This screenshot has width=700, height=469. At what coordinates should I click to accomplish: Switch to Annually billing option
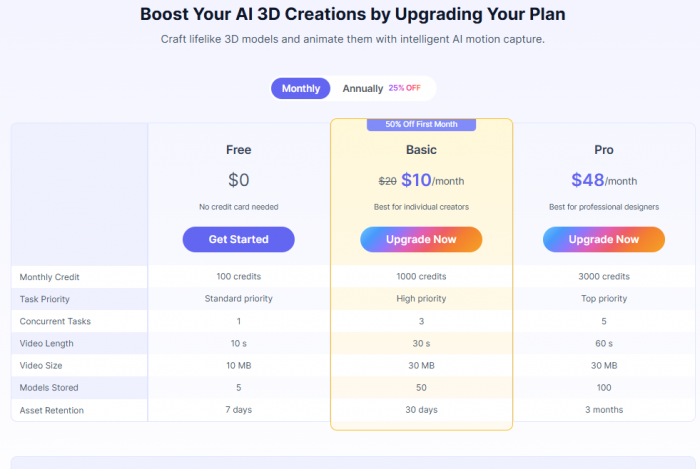pos(363,88)
